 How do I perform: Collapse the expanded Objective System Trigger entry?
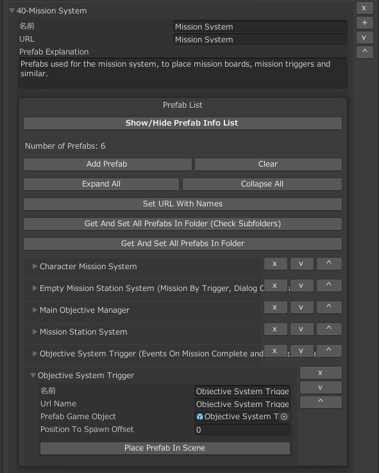tap(33, 376)
